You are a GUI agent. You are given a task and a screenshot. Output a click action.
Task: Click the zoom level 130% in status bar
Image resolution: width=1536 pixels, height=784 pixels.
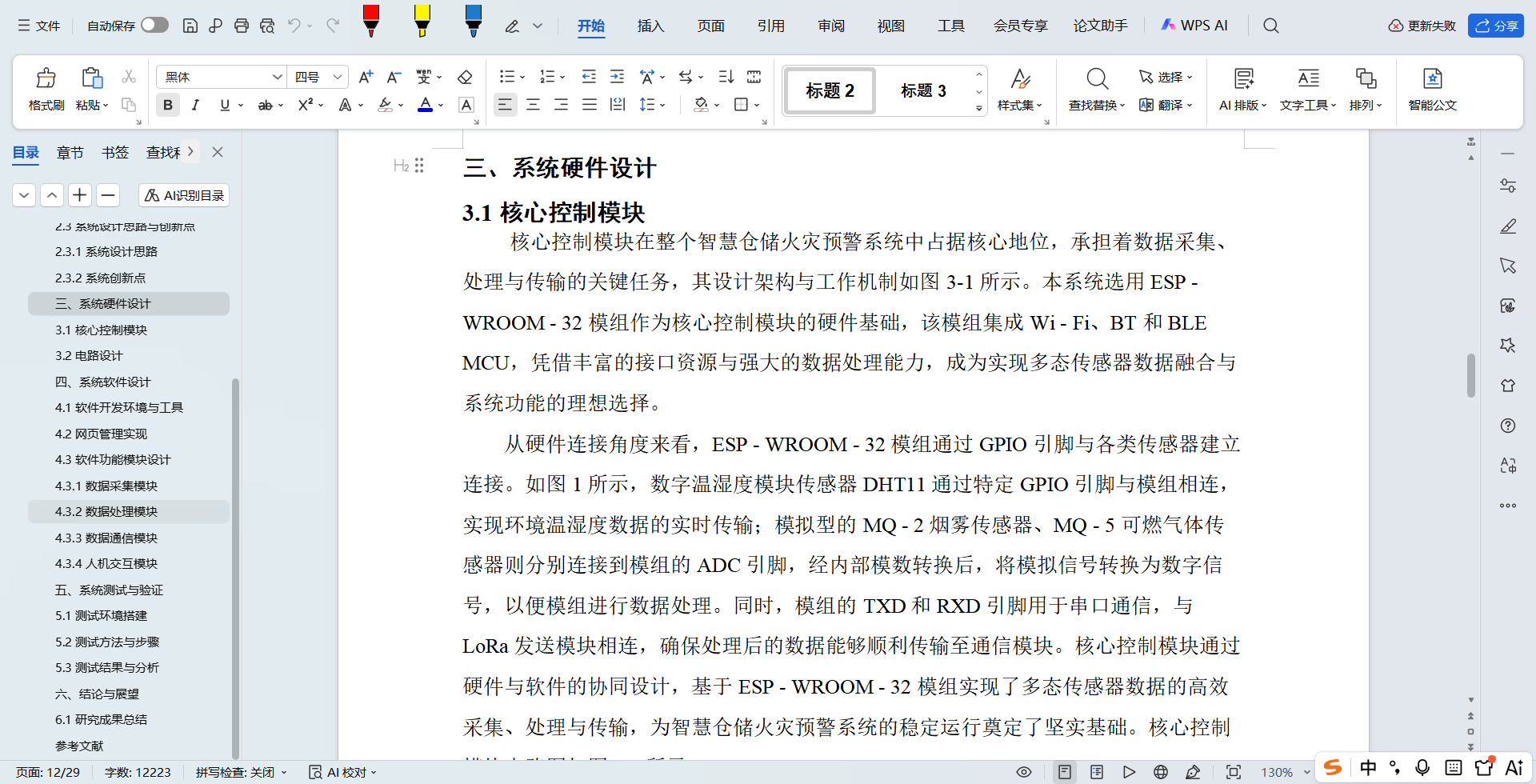(x=1277, y=772)
